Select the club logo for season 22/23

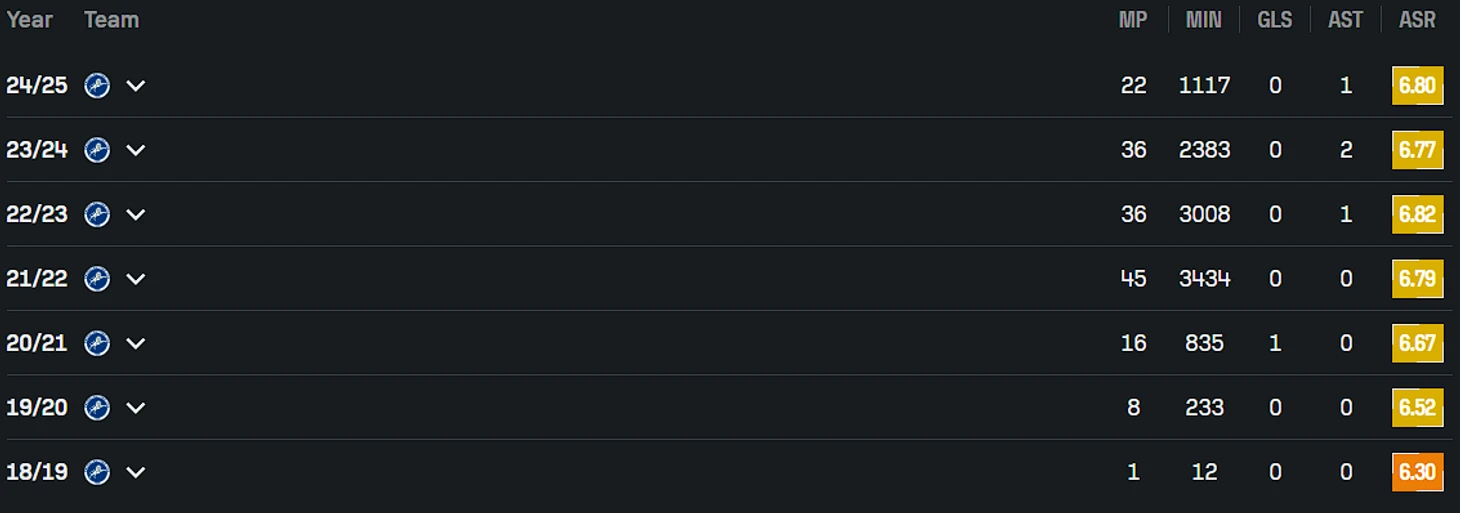point(97,214)
